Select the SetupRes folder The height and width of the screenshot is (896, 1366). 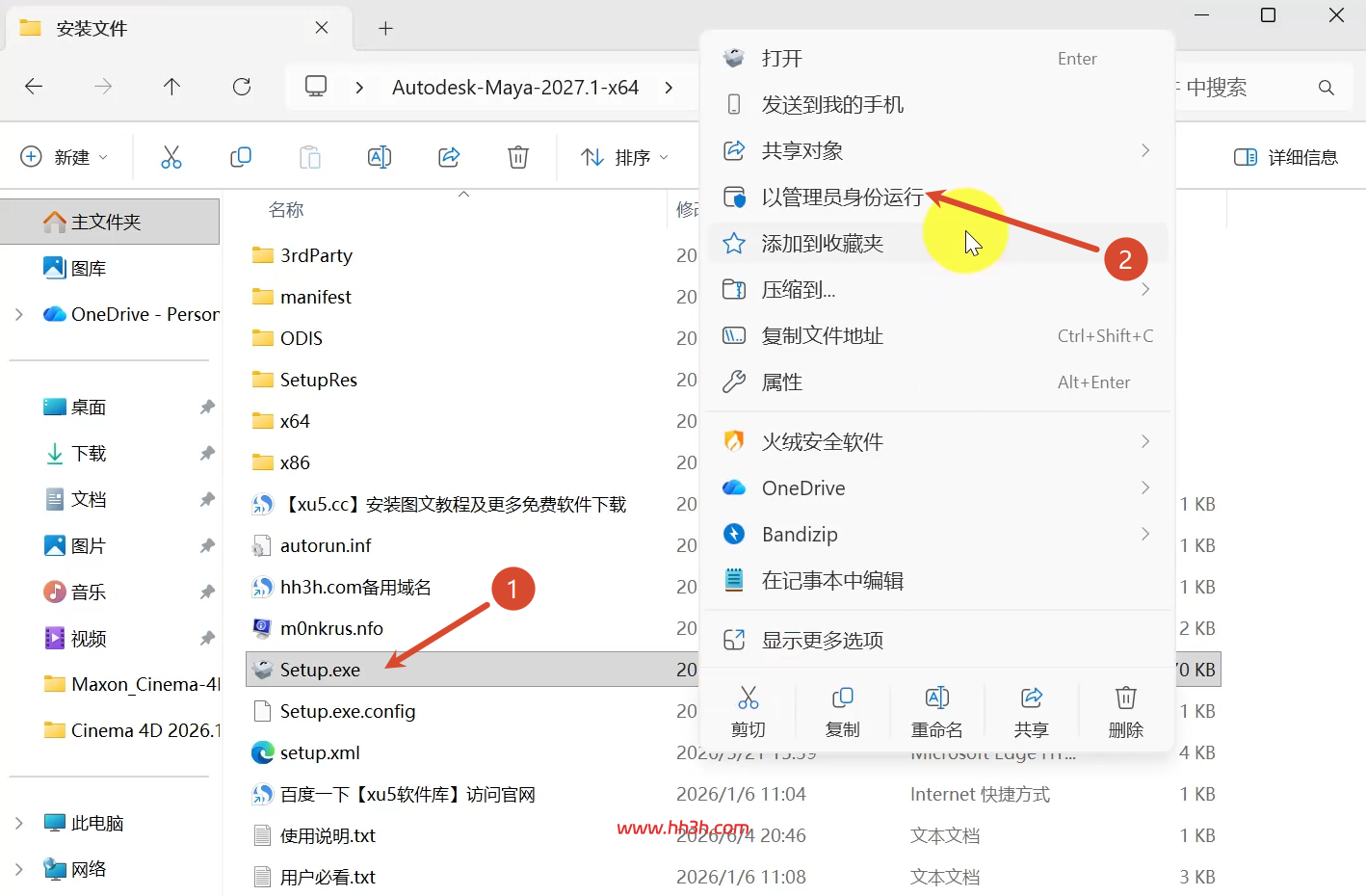[304, 380]
